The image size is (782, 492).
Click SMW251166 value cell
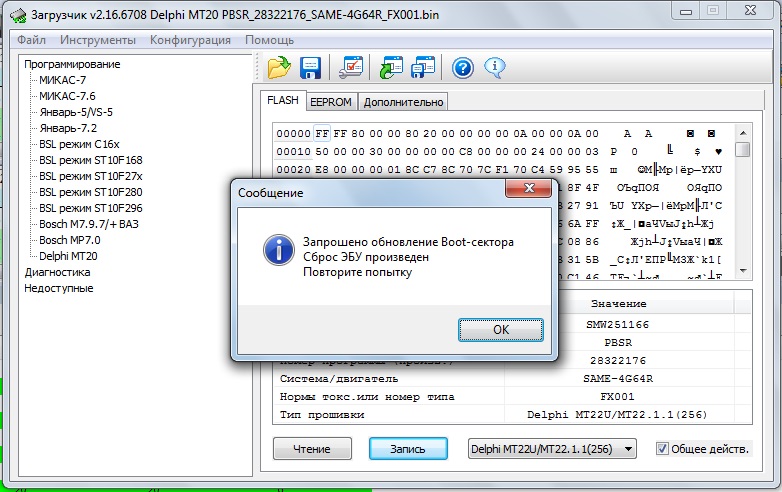click(x=617, y=325)
